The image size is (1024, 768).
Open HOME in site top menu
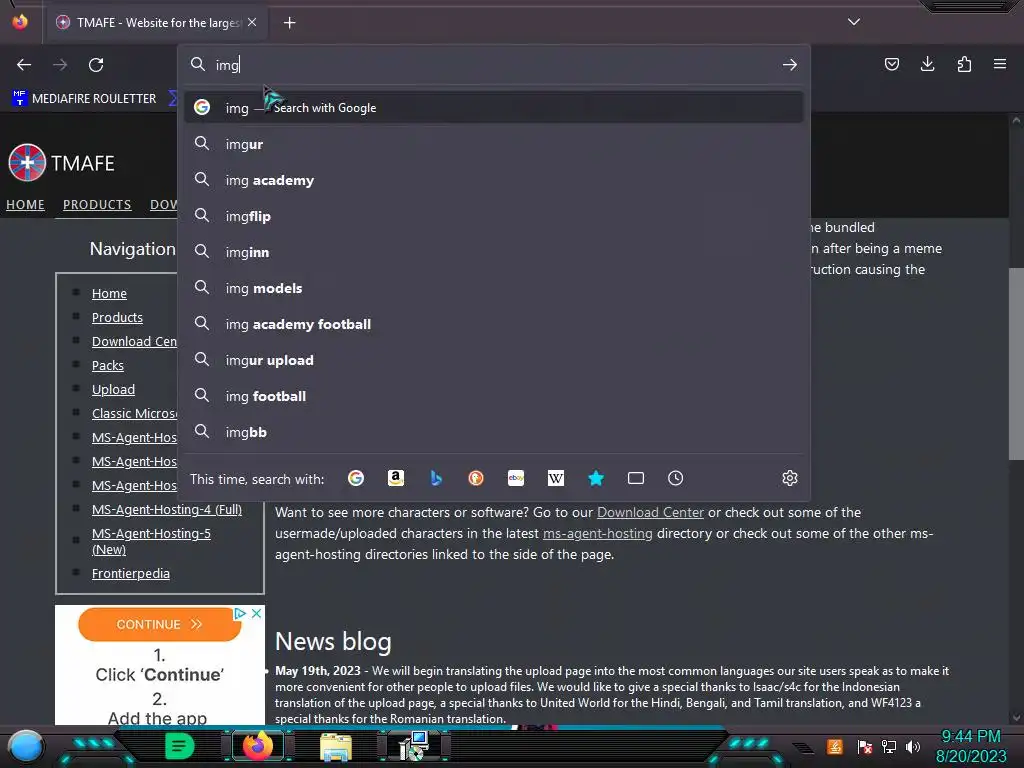click(25, 204)
